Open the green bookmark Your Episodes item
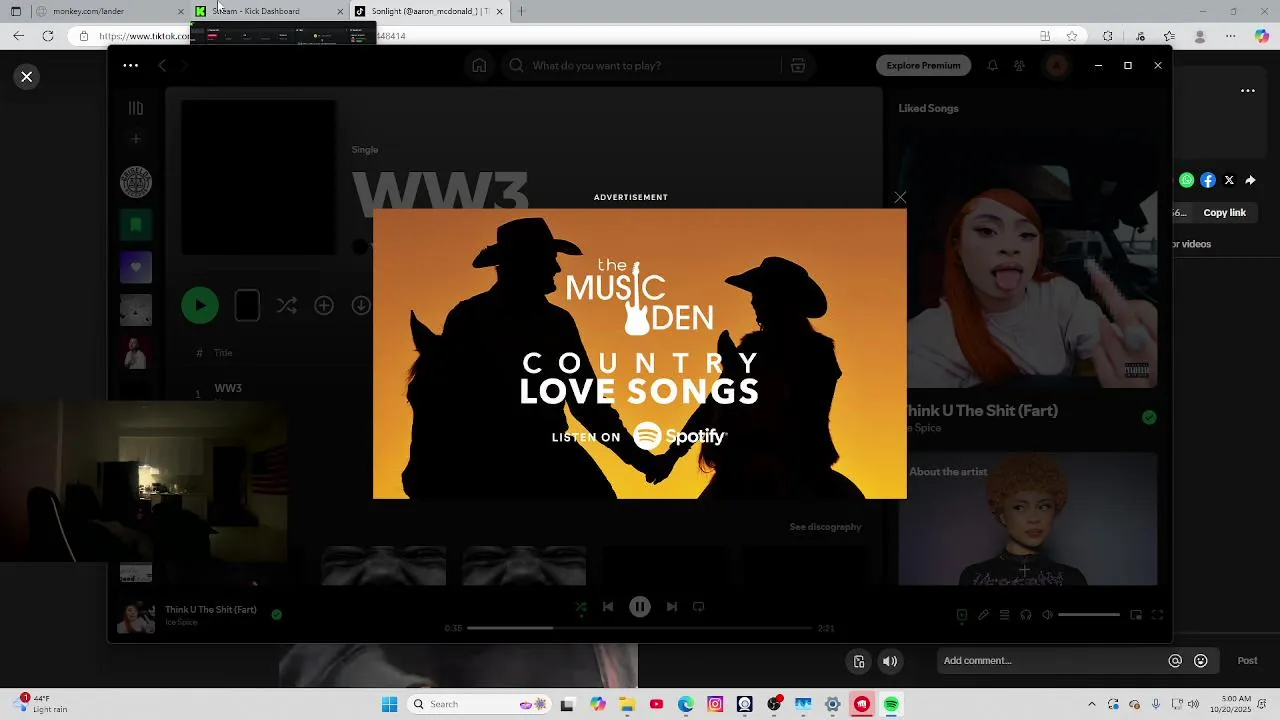 tap(136, 225)
